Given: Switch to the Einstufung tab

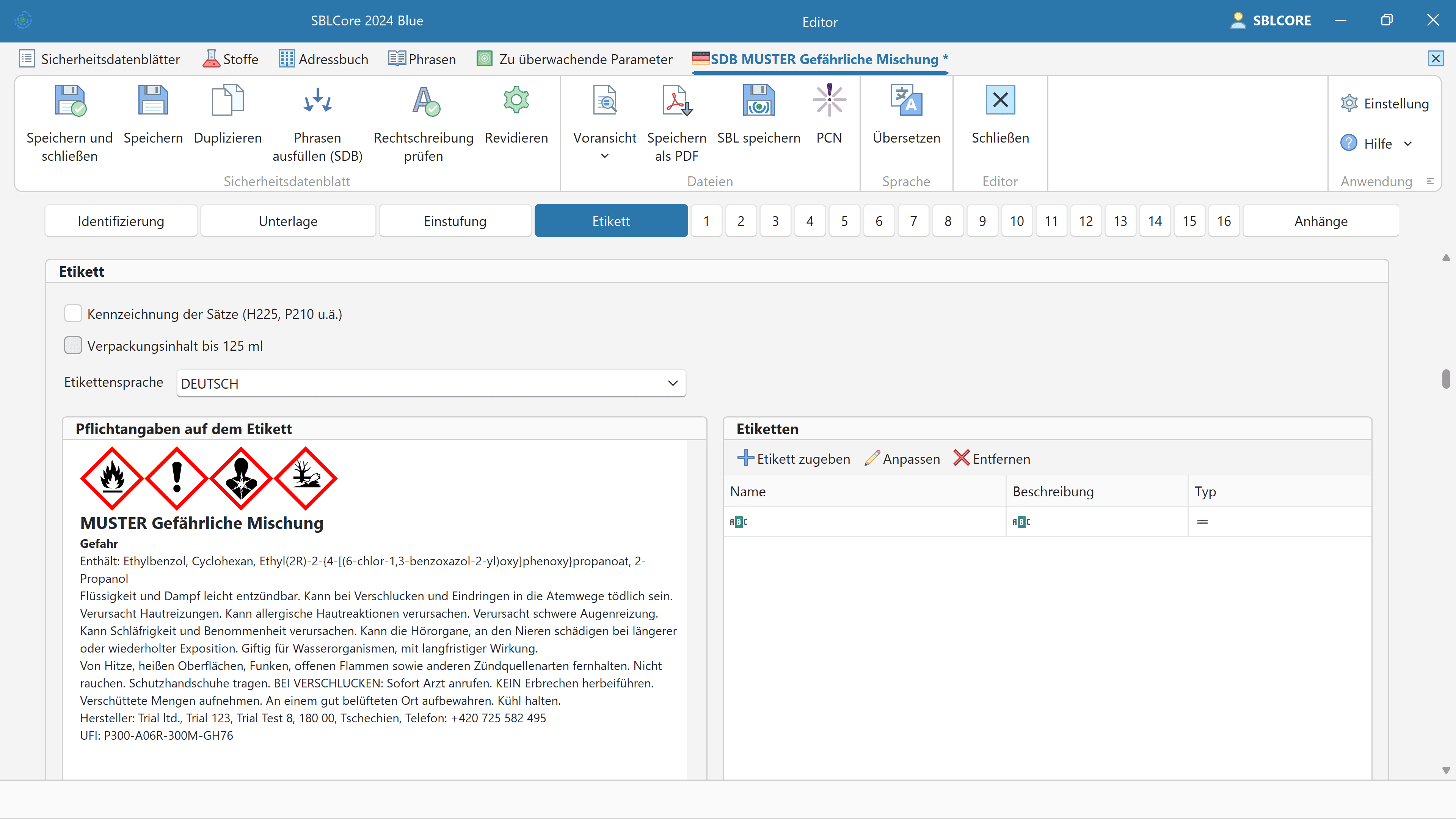Looking at the screenshot, I should (x=455, y=221).
